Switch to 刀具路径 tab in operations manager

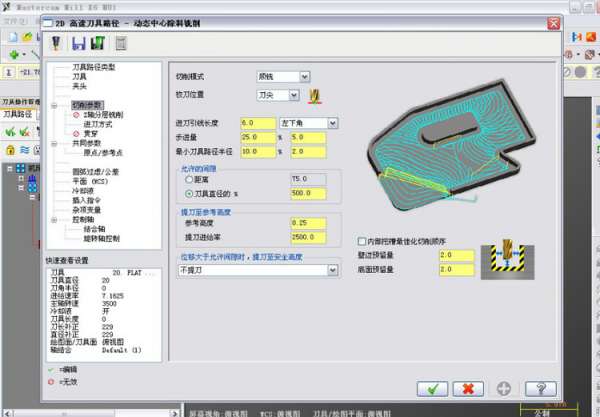[x=17, y=114]
